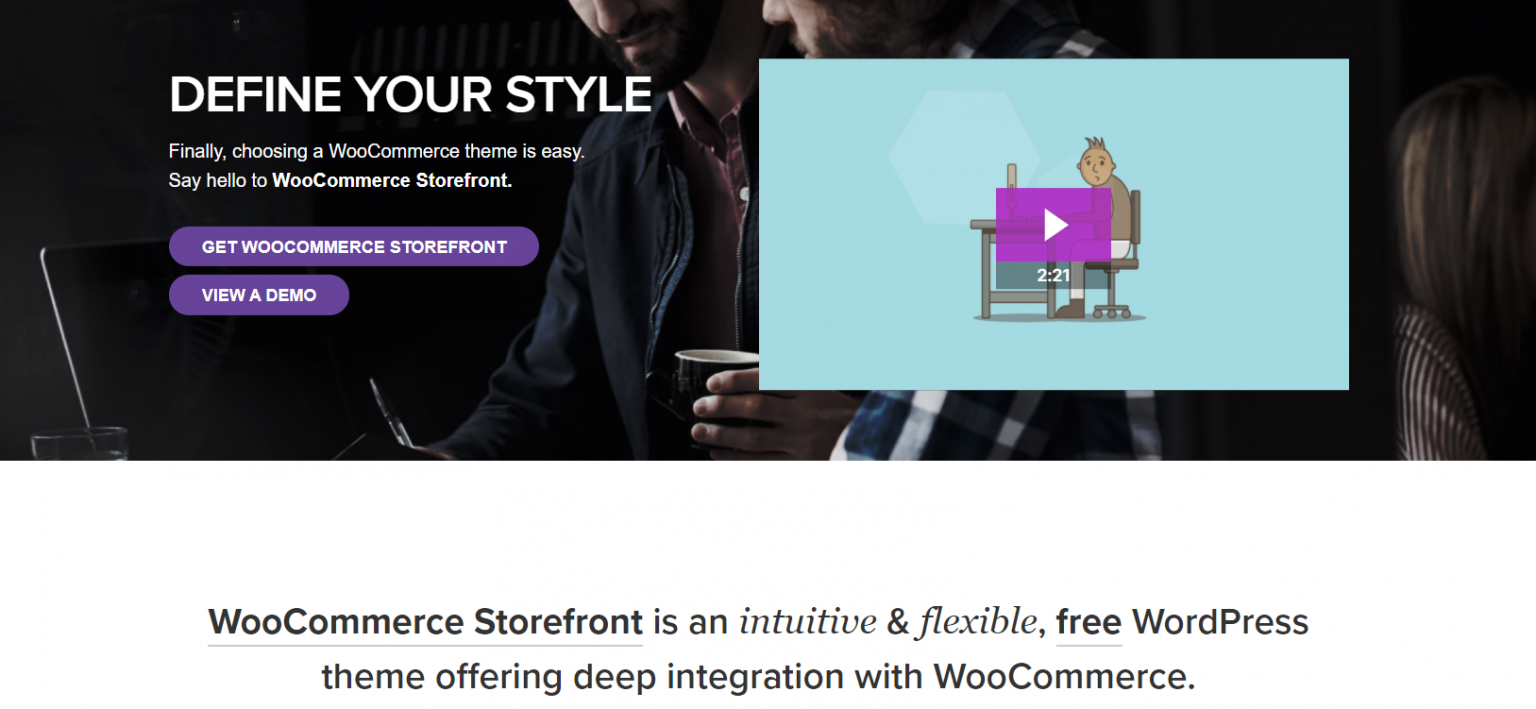
Task: Click the italic word "flexible"
Action: click(976, 622)
